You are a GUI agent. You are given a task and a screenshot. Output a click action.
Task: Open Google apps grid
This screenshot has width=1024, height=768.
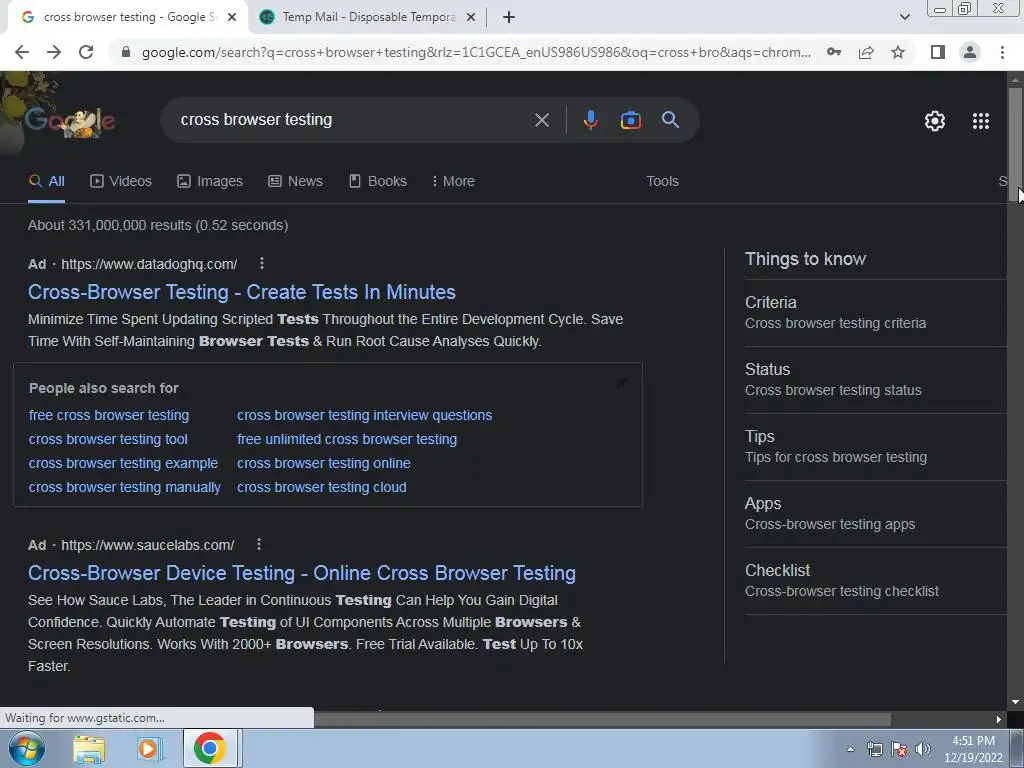[981, 121]
